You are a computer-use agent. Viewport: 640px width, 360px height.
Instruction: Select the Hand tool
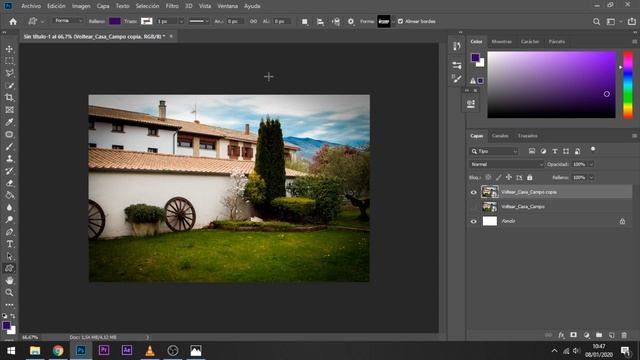click(x=9, y=280)
